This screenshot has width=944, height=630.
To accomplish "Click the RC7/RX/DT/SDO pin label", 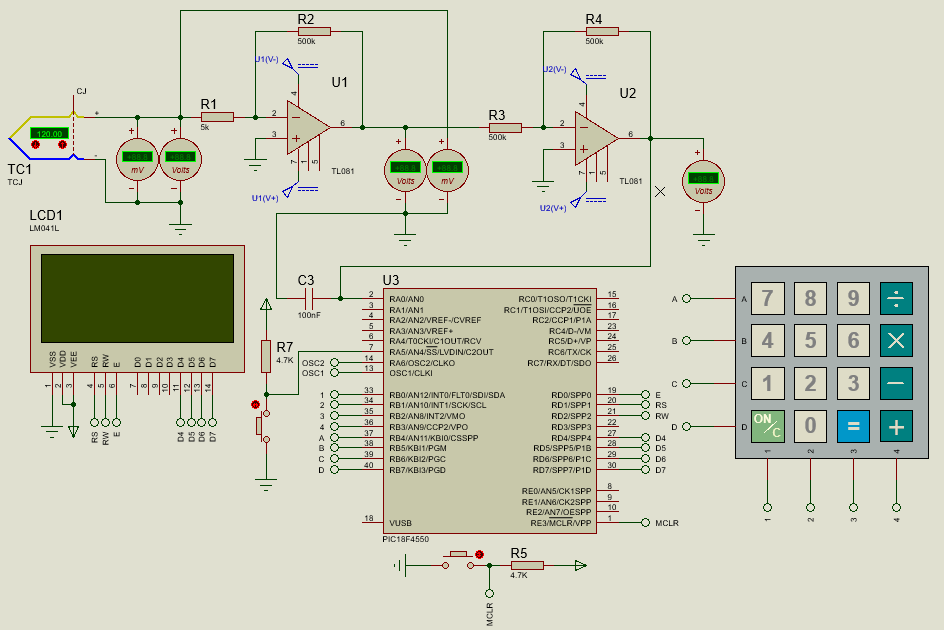I will pyautogui.click(x=559, y=363).
